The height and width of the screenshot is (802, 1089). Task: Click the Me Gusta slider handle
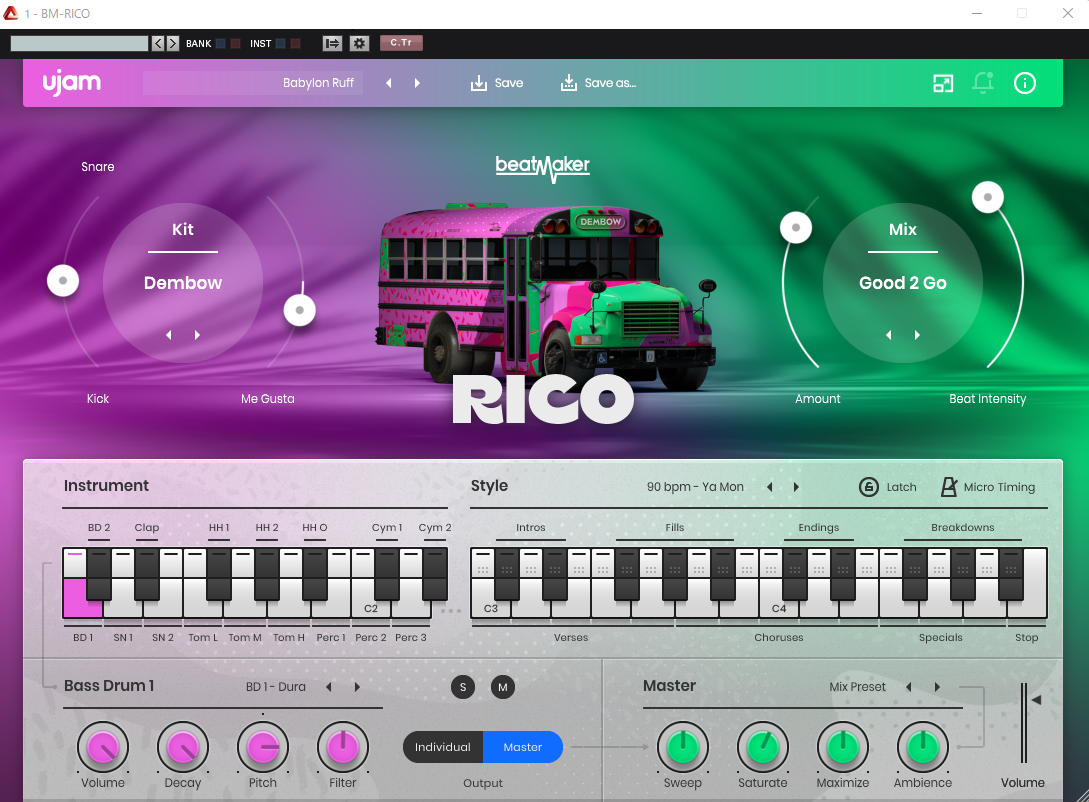tap(300, 310)
